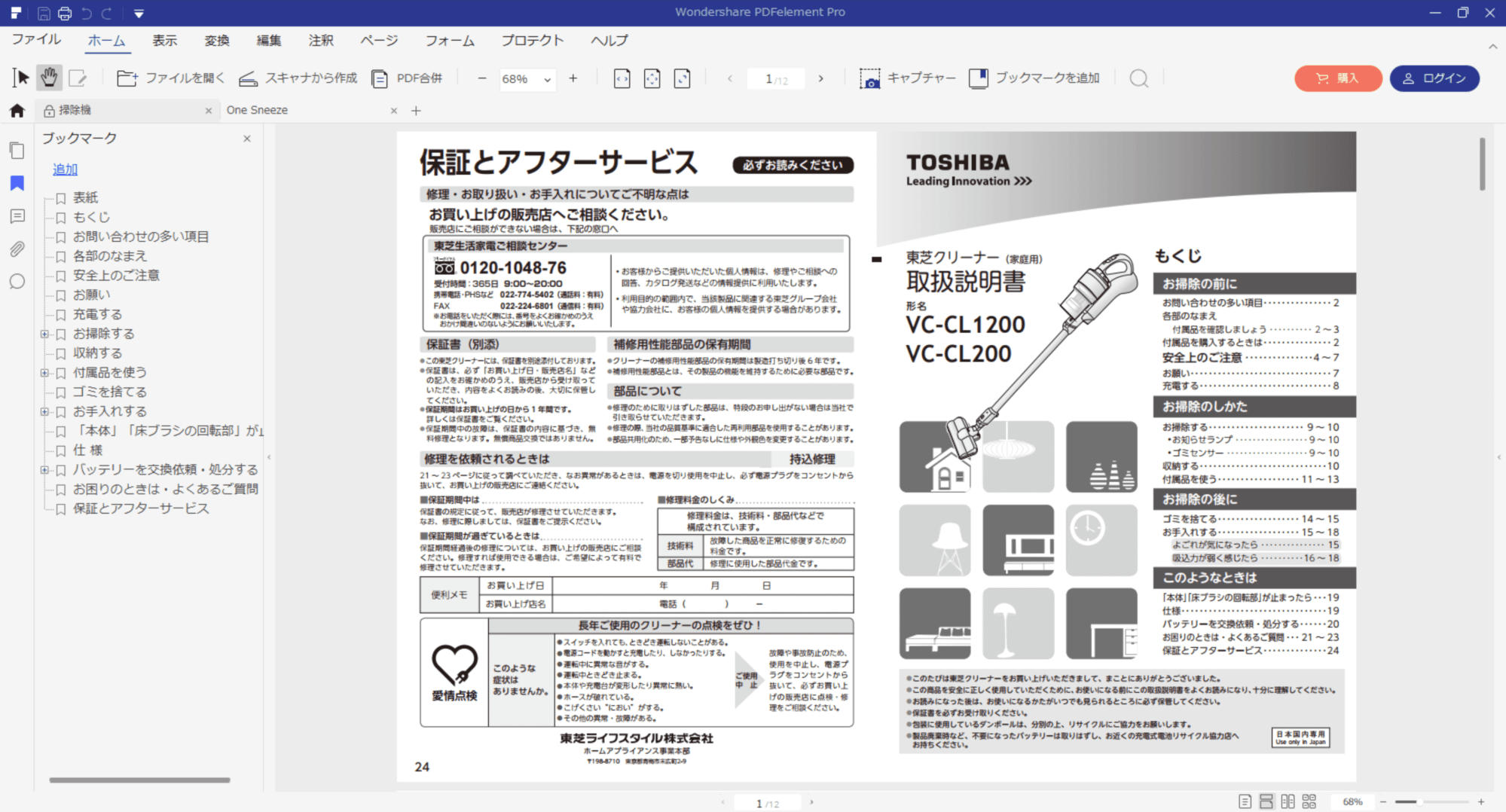Screen dimensions: 1506x812
Task: Open the comments sidebar panel icon
Action: pyautogui.click(x=17, y=216)
